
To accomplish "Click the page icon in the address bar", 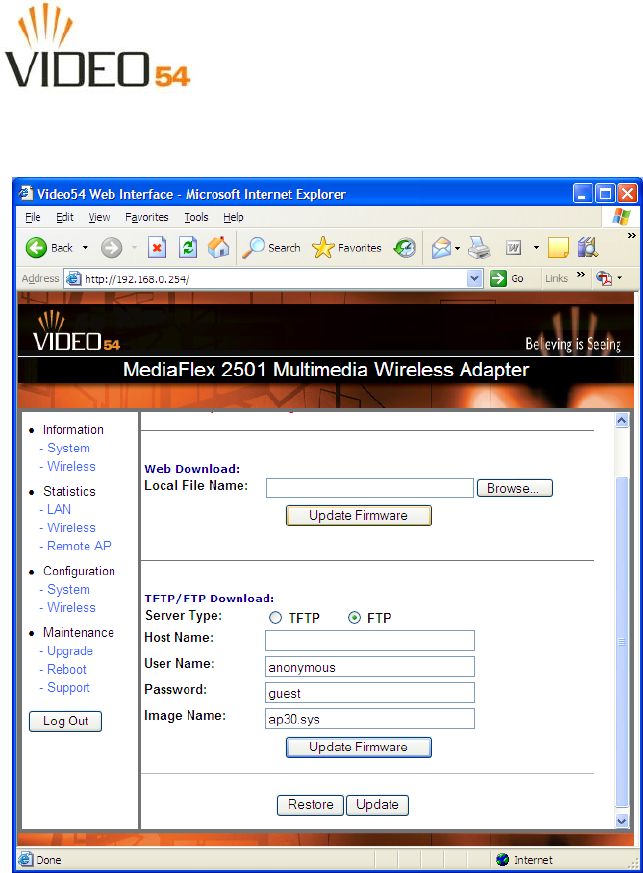I will 73,278.
